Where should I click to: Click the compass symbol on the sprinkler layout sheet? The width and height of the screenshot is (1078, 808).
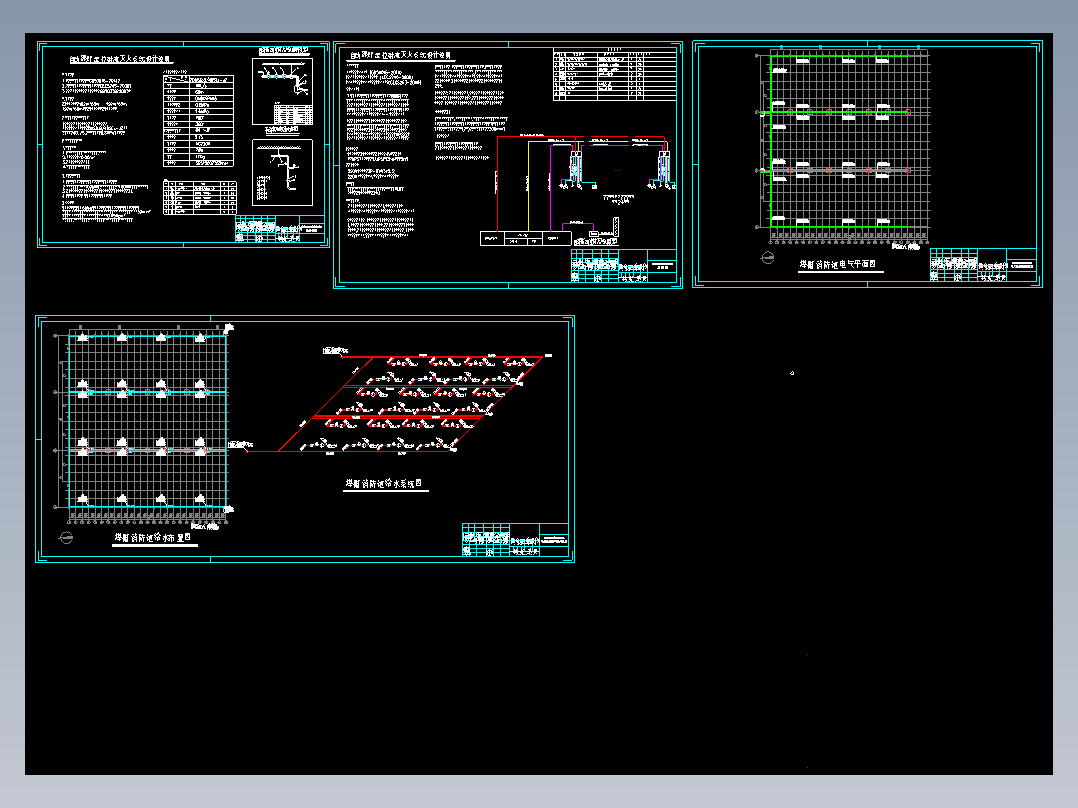(66, 538)
